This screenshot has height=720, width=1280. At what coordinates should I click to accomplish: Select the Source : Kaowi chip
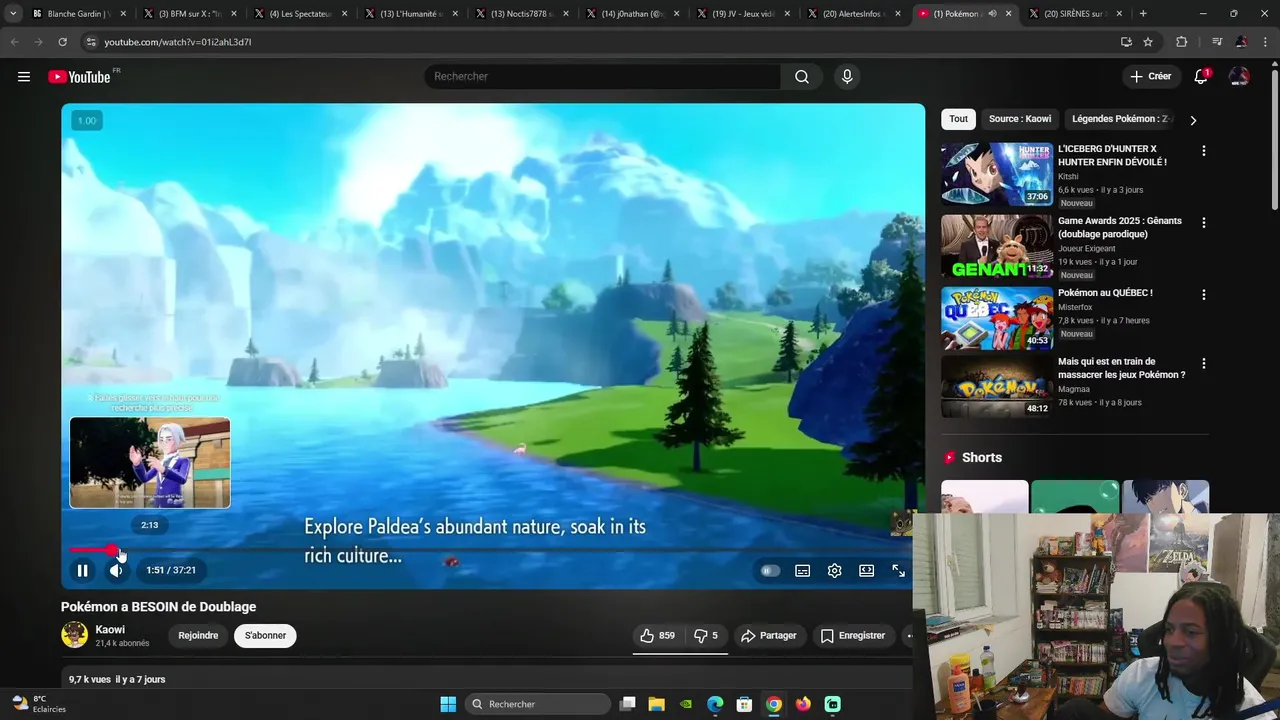click(x=1020, y=119)
